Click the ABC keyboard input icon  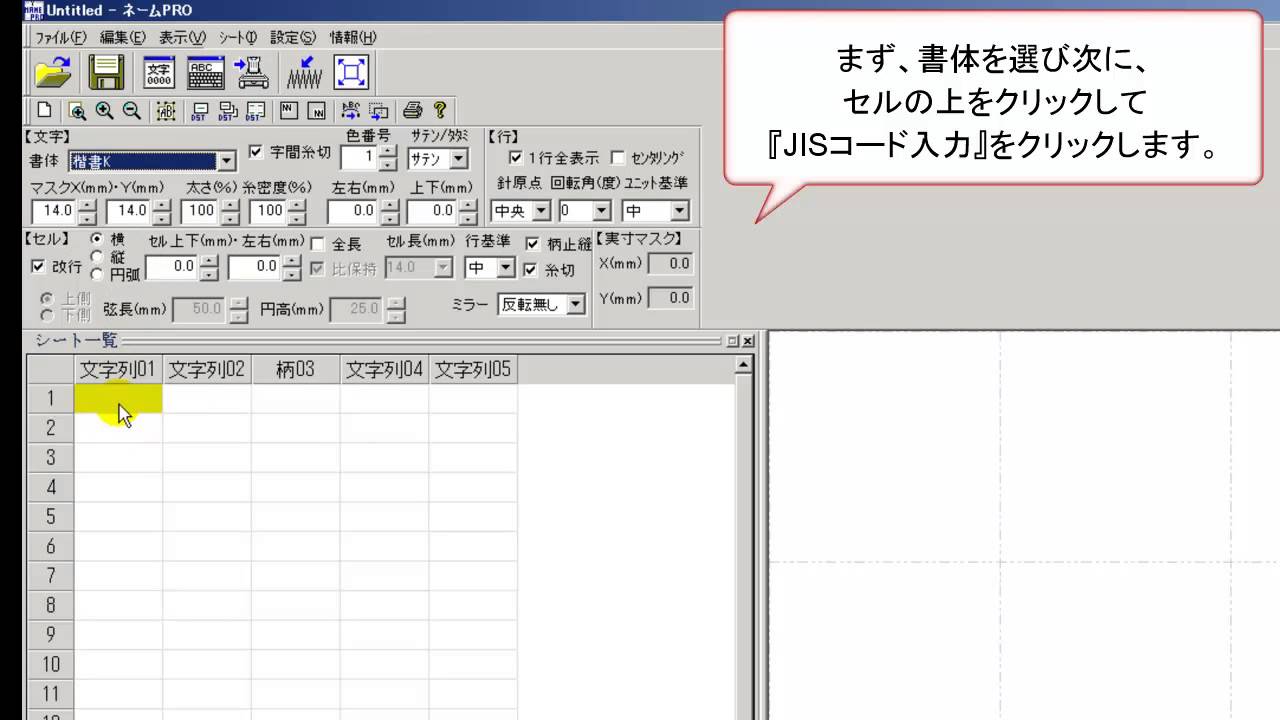[206, 72]
